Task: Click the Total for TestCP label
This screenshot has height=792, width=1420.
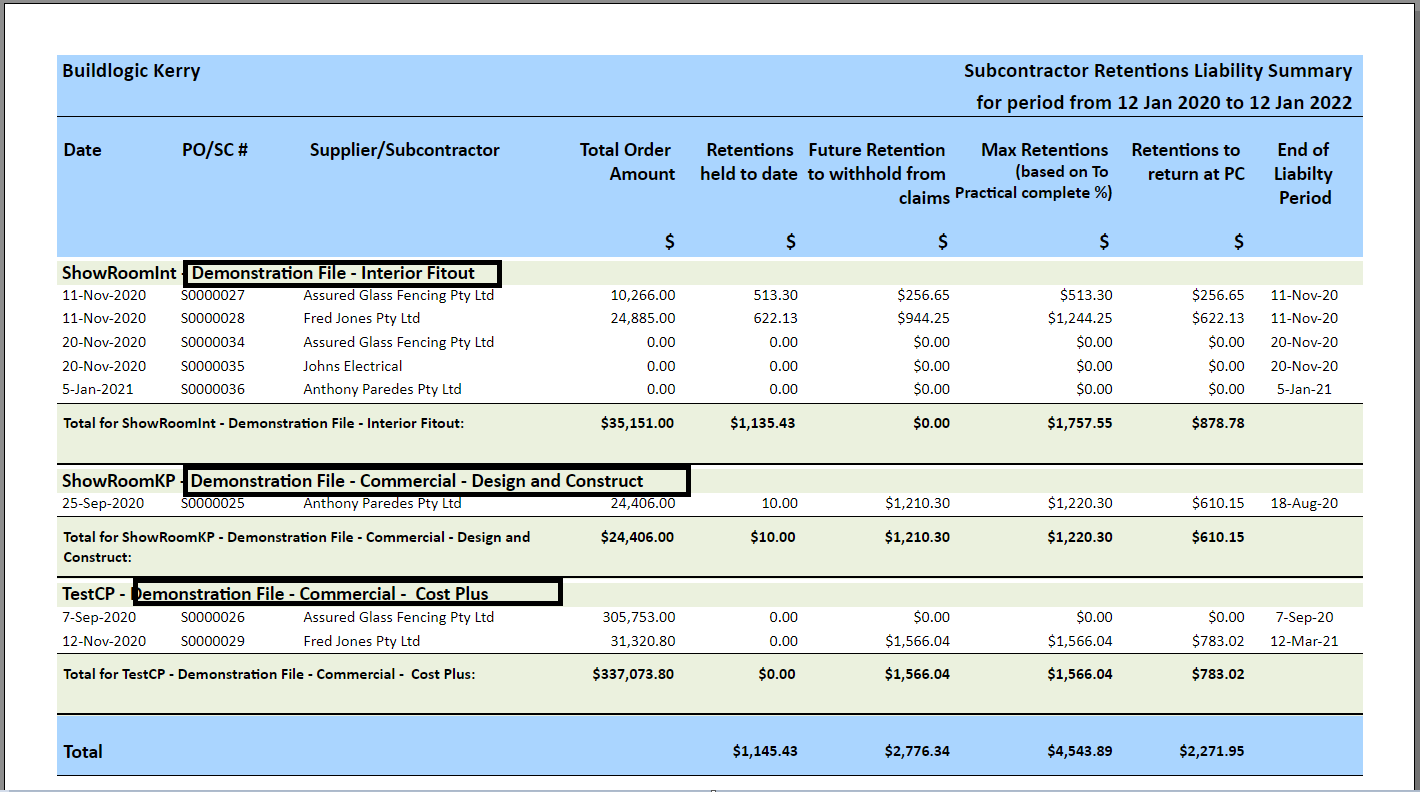Action: point(270,674)
